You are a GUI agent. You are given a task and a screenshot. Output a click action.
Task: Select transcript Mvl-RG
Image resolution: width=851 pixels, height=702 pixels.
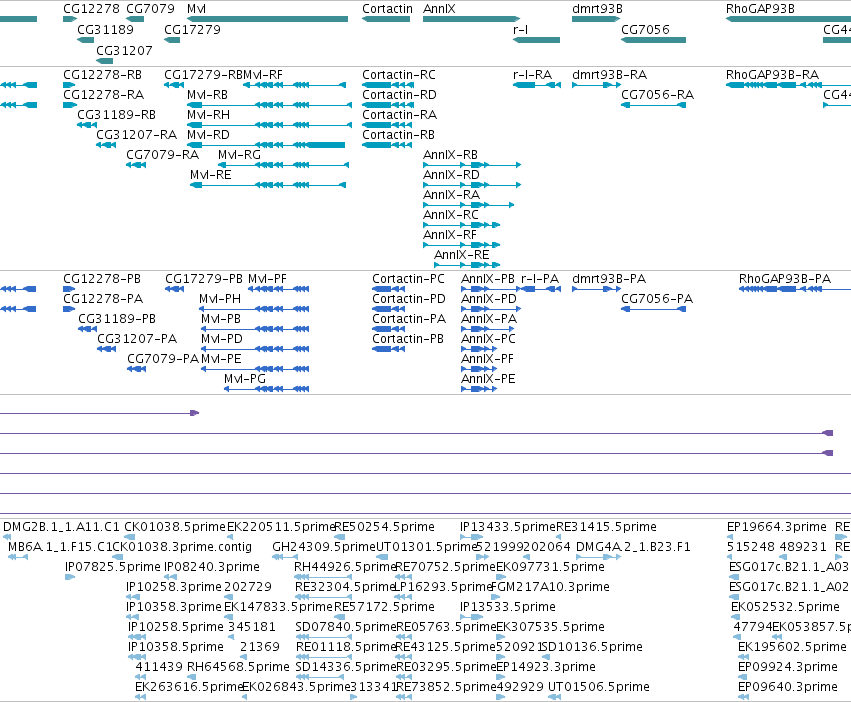[283, 165]
